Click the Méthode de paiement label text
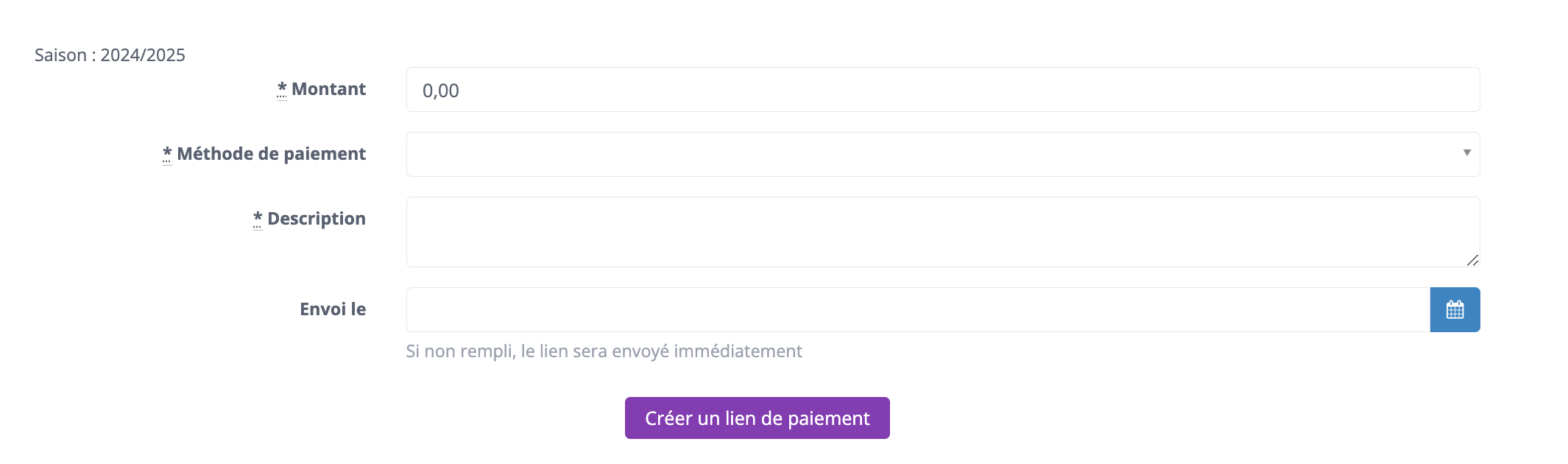The height and width of the screenshot is (464, 1568). (271, 154)
